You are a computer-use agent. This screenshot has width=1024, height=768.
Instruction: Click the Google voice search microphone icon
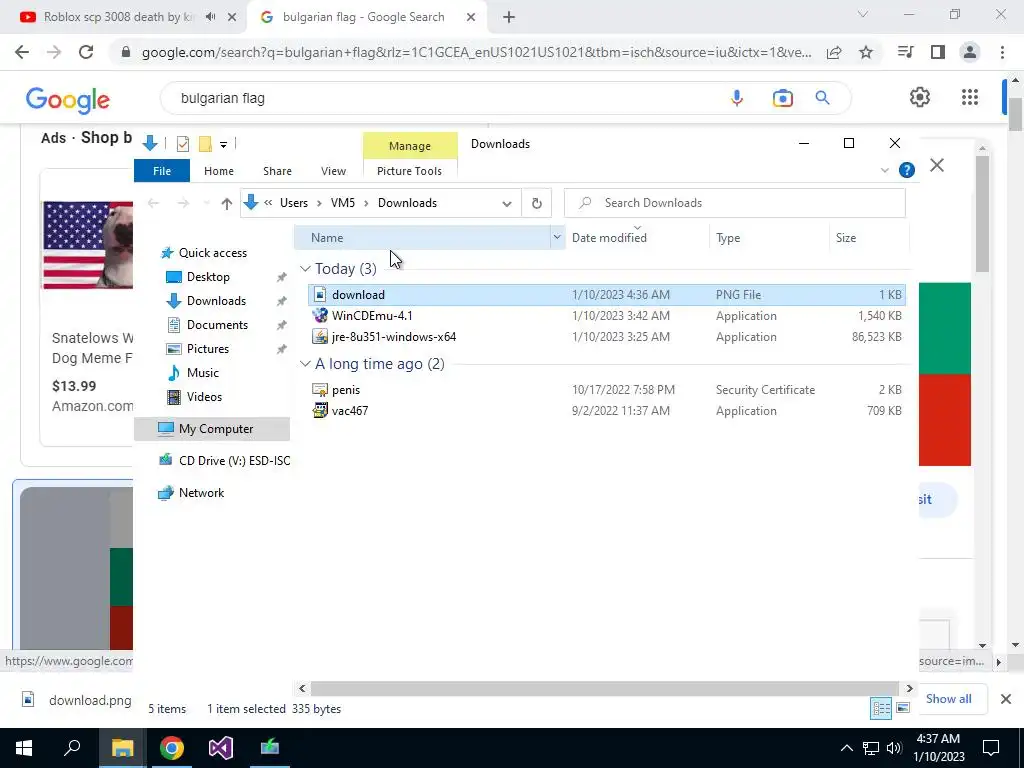pos(737,98)
